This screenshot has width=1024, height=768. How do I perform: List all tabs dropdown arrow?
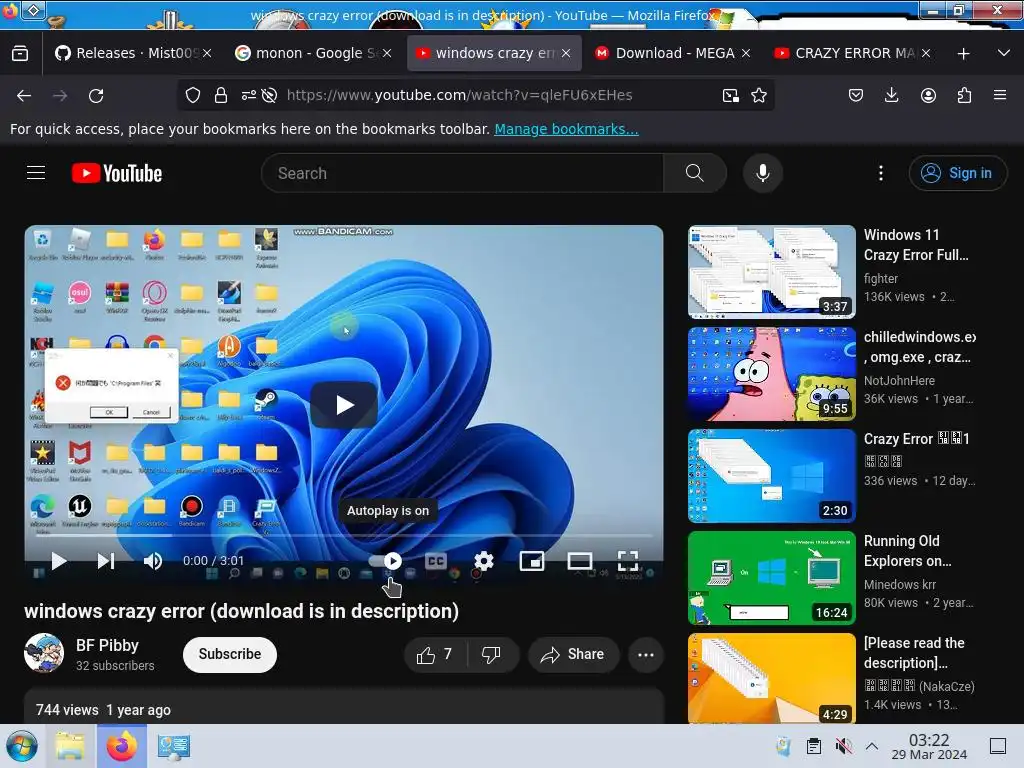tap(1004, 53)
